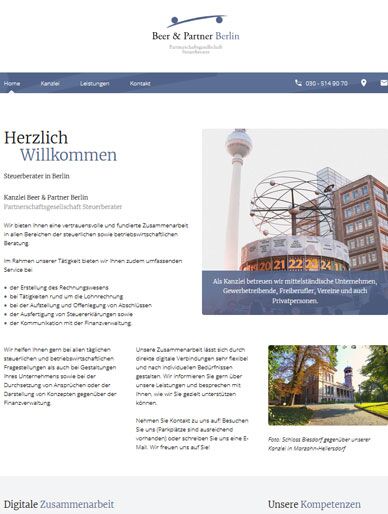Click the Steuerberater in Berlin subtitle

(x=37, y=176)
